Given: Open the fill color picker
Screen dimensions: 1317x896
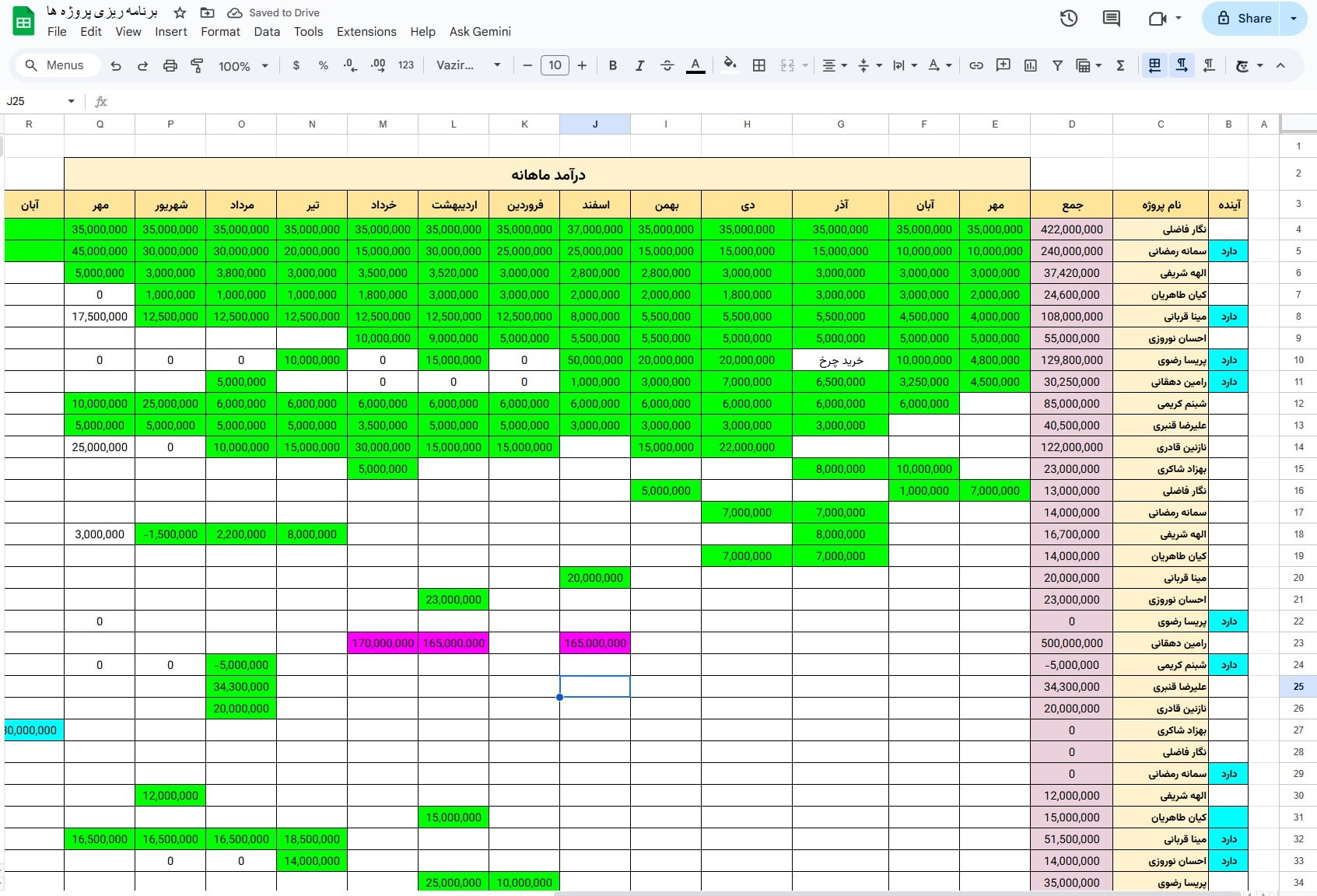Looking at the screenshot, I should pyautogui.click(x=729, y=65).
